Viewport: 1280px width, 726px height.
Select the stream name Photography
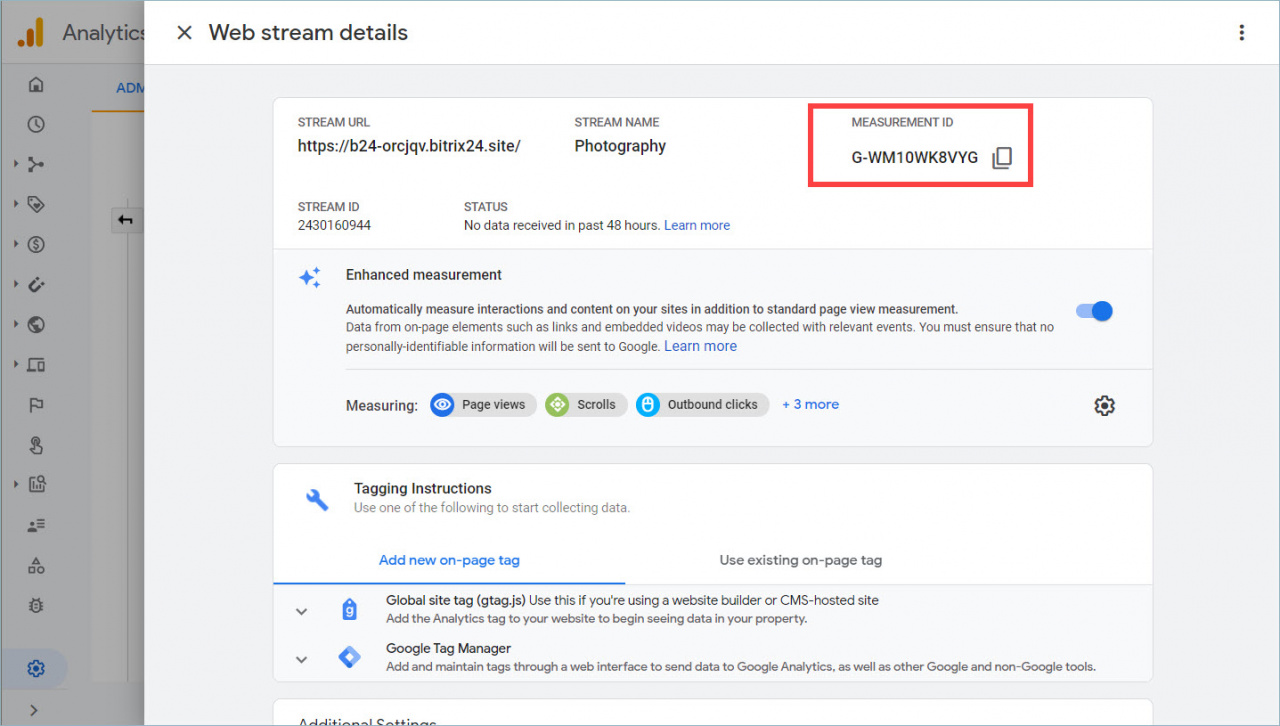click(x=620, y=146)
